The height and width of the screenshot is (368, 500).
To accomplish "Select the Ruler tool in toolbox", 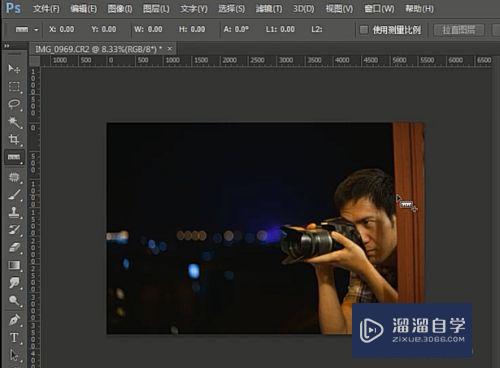I will [14, 157].
